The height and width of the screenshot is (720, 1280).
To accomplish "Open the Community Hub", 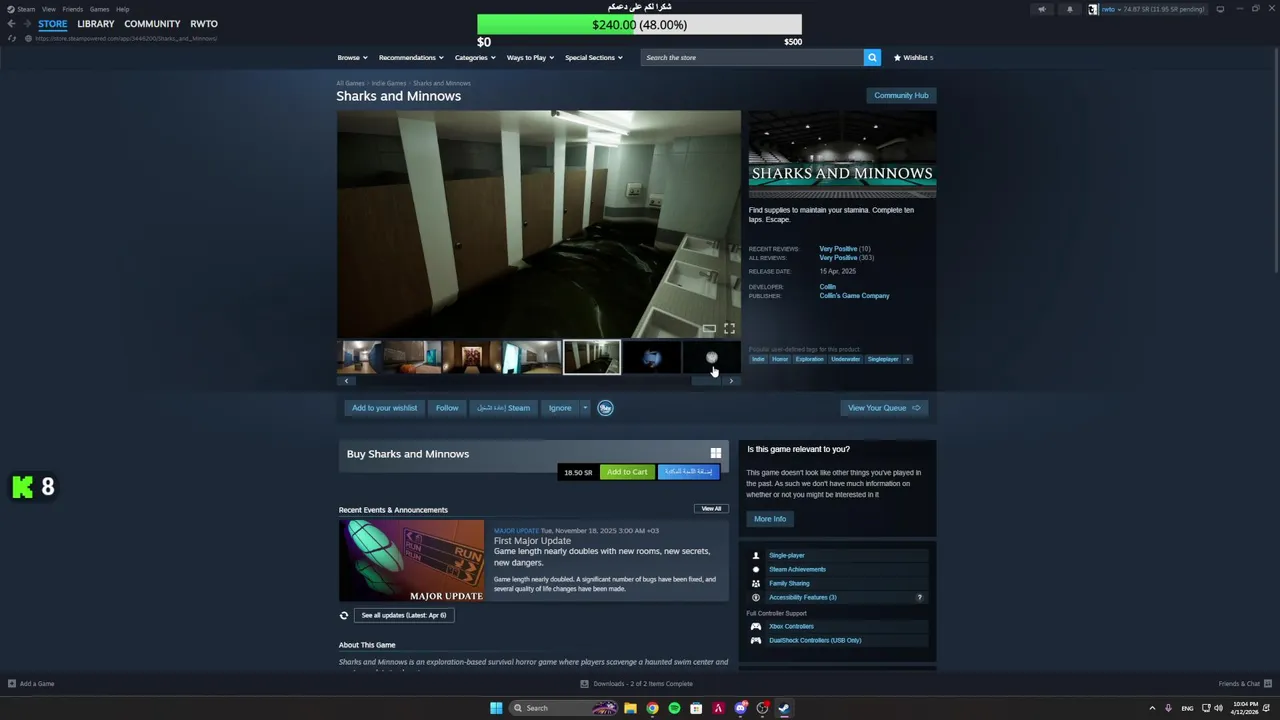I will pos(901,95).
